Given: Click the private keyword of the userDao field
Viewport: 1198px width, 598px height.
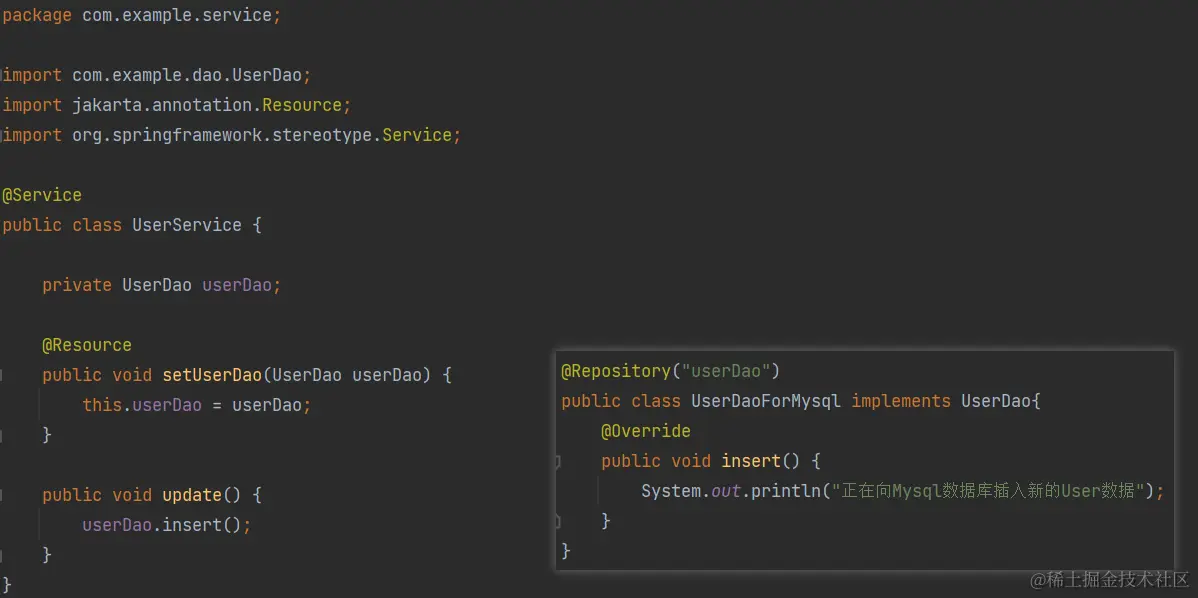Looking at the screenshot, I should [77, 285].
